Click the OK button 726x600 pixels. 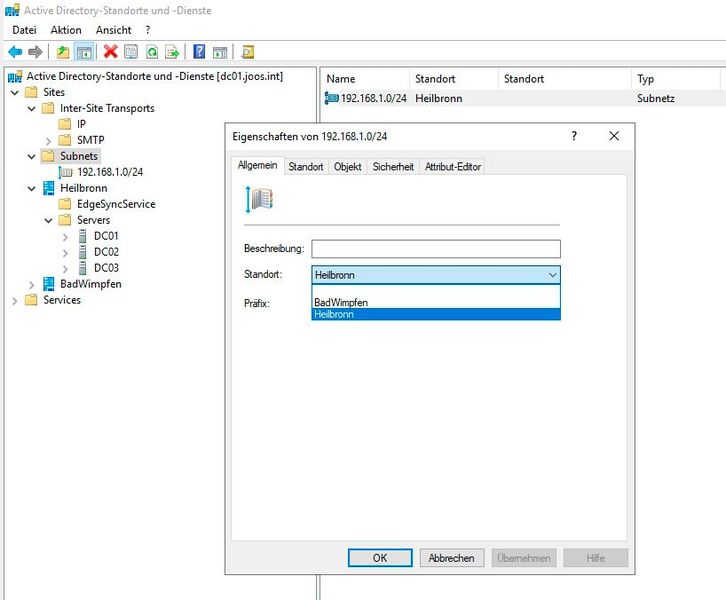pos(380,558)
